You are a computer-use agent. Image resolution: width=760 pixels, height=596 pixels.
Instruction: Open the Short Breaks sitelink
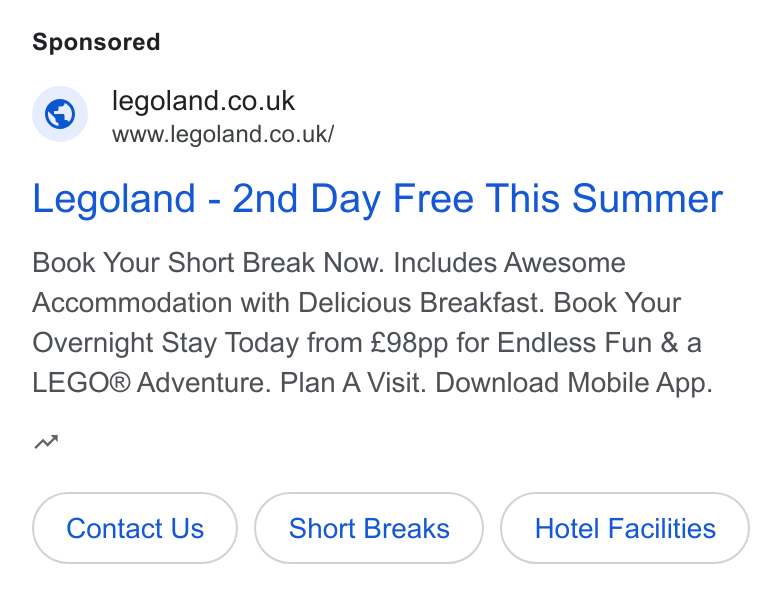pos(369,528)
